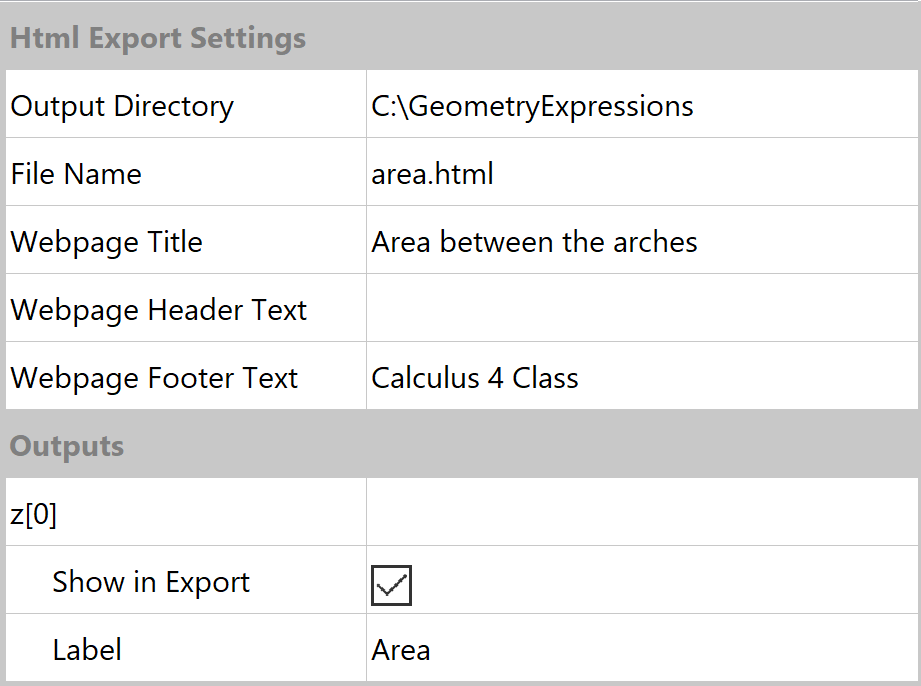Select the Webpage Footer Text property name
Screen dimensions: 921x686
[x=154, y=379]
